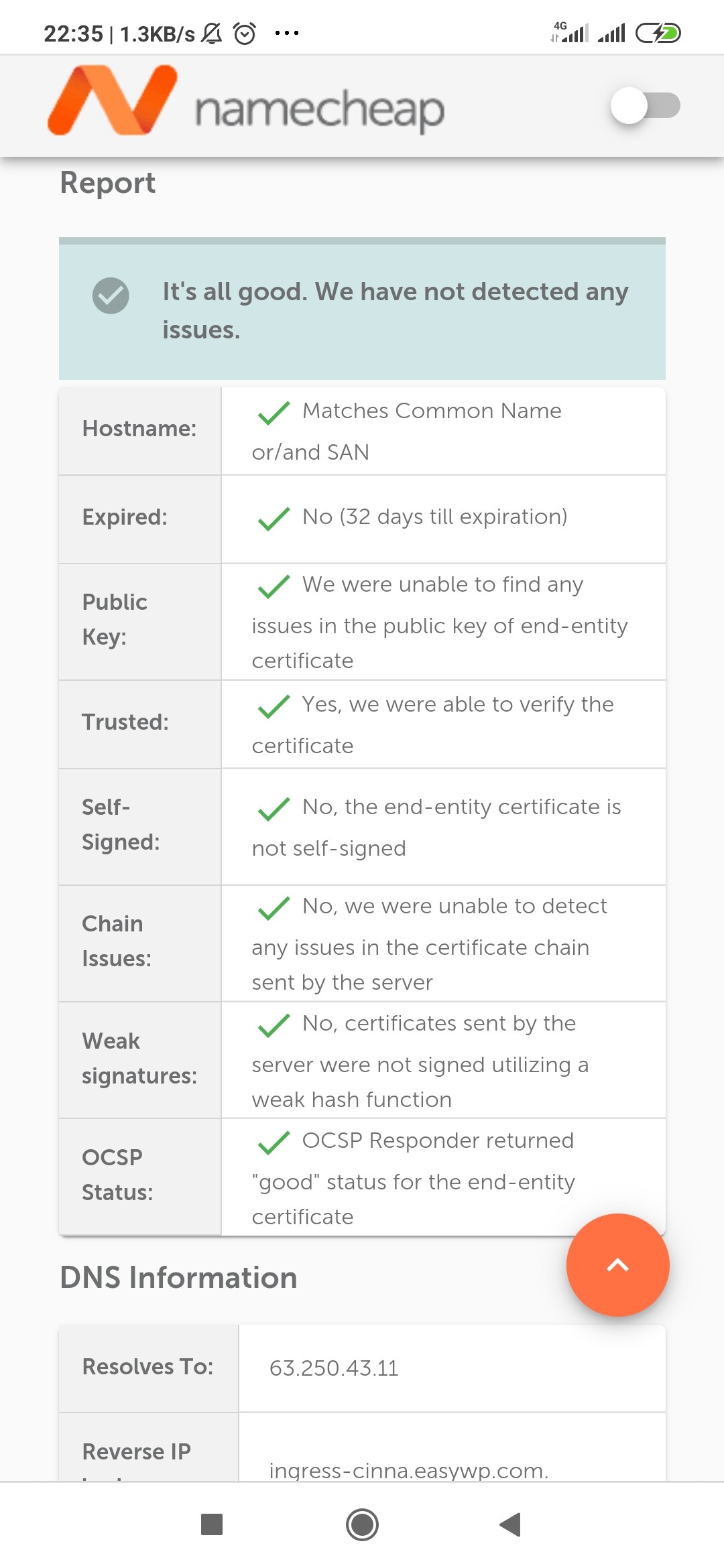Viewport: 724px width, 1568px height.
Task: Tap the orange scroll-to-top button
Action: pos(617,1264)
